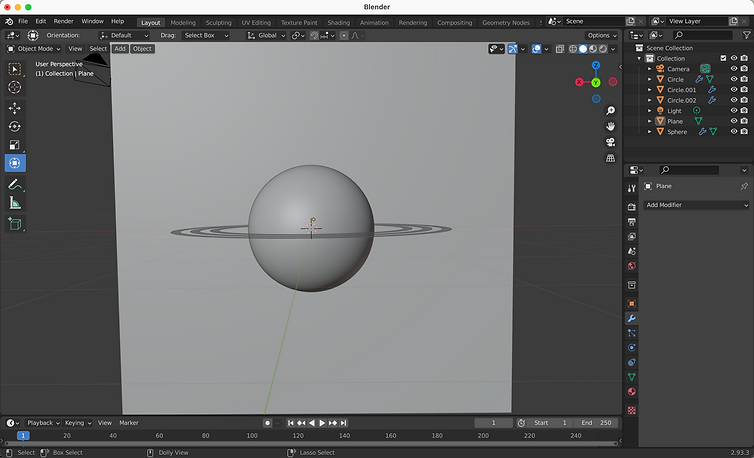Viewport: 754px width, 458px height.
Task: Hide the Light in viewport
Action: point(734,111)
